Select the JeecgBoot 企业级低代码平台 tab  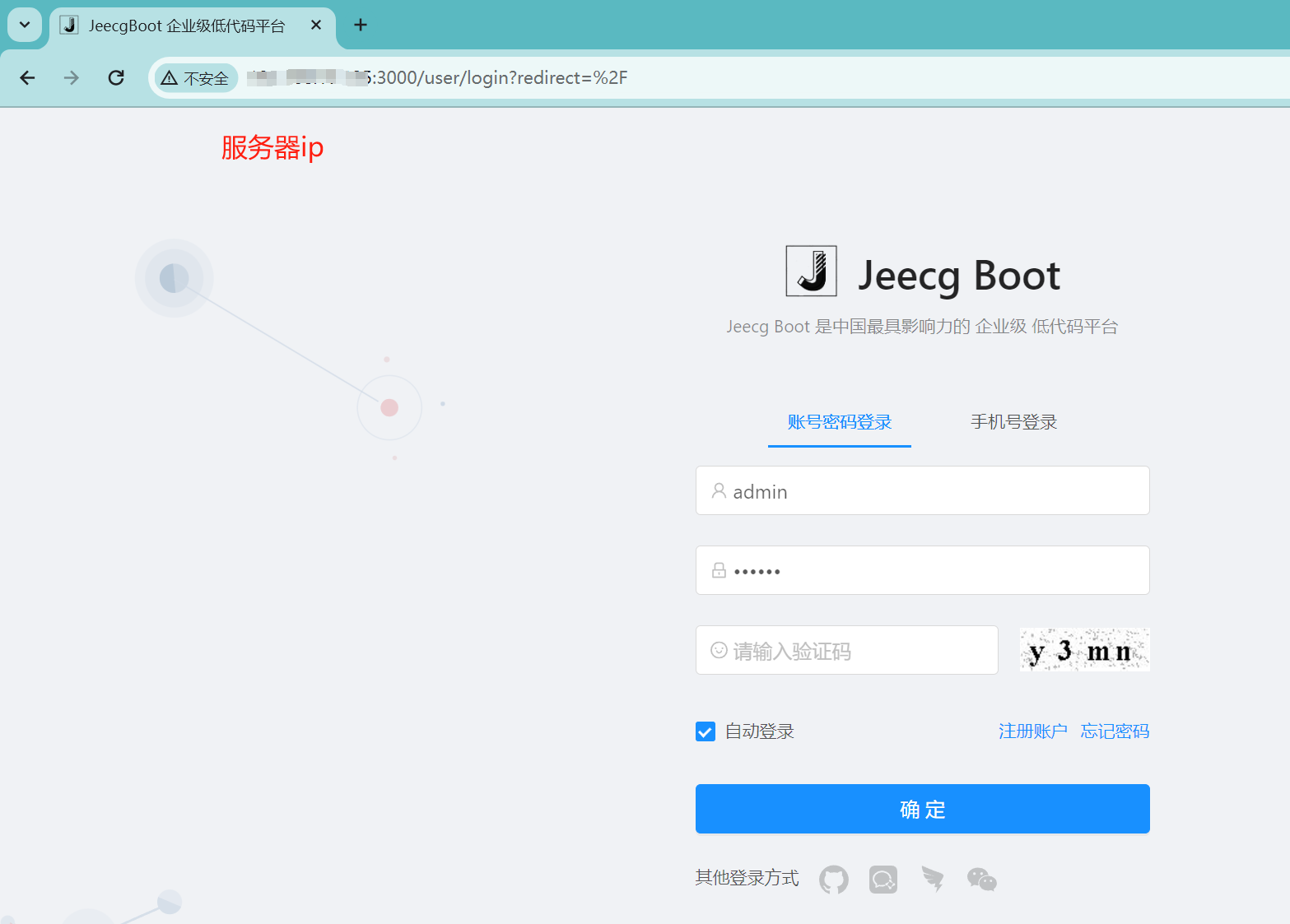pyautogui.click(x=193, y=26)
